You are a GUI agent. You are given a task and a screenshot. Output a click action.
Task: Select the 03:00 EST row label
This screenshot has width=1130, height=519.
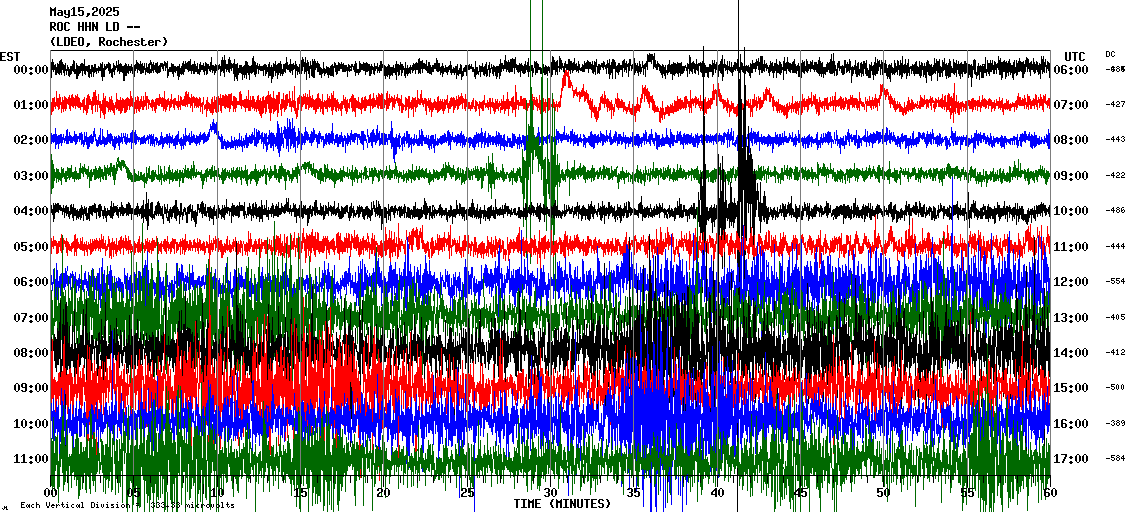coord(31,176)
